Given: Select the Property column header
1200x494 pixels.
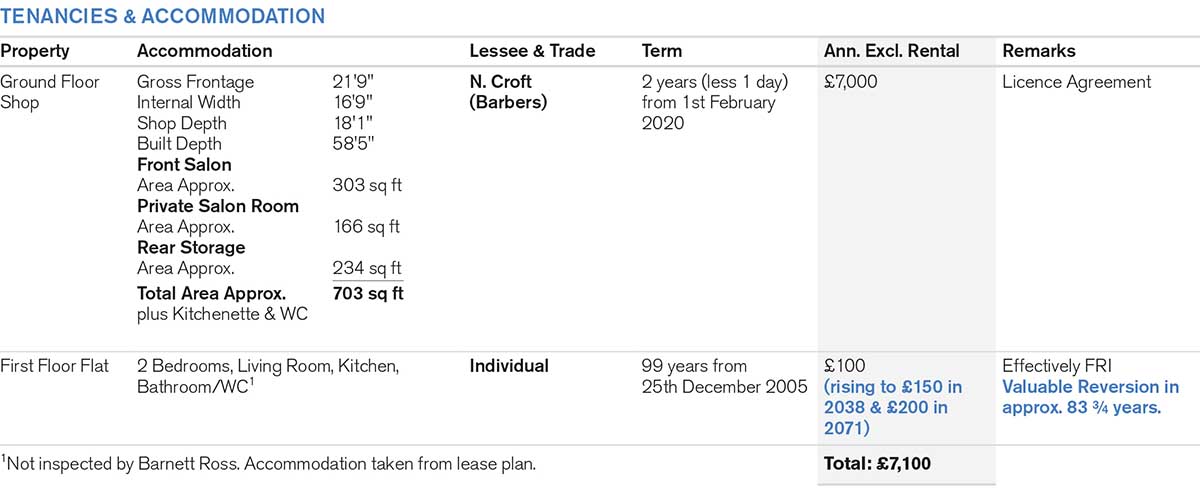Looking at the screenshot, I should tap(34, 51).
